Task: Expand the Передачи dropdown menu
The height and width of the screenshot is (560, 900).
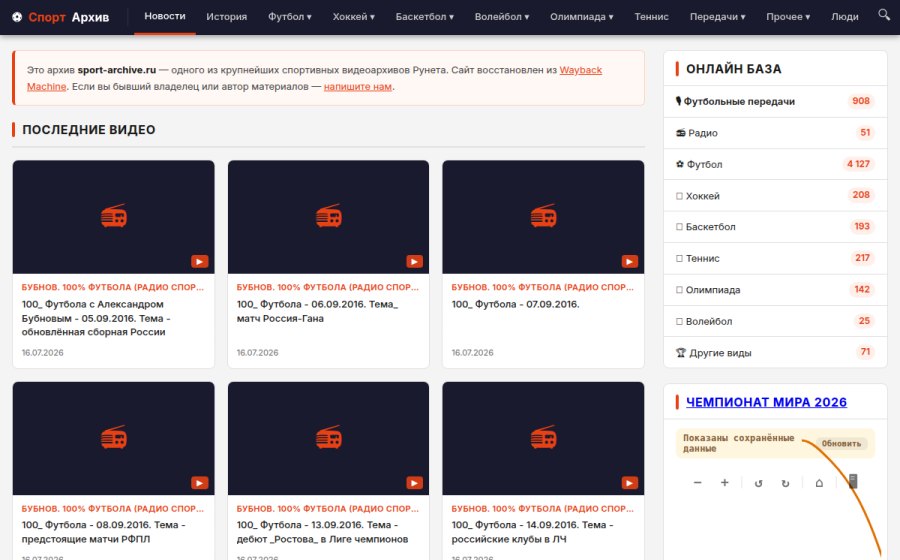Action: [x=717, y=17]
